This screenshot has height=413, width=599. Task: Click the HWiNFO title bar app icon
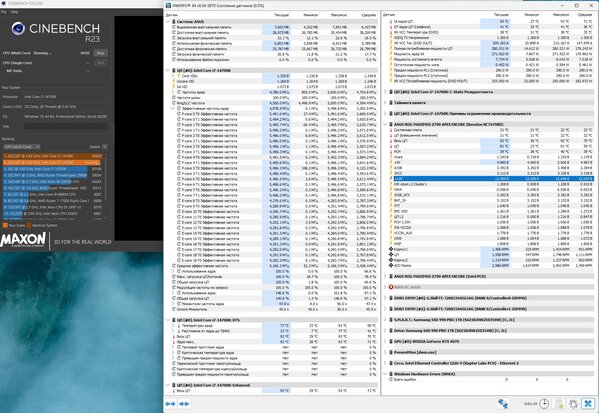168,6
